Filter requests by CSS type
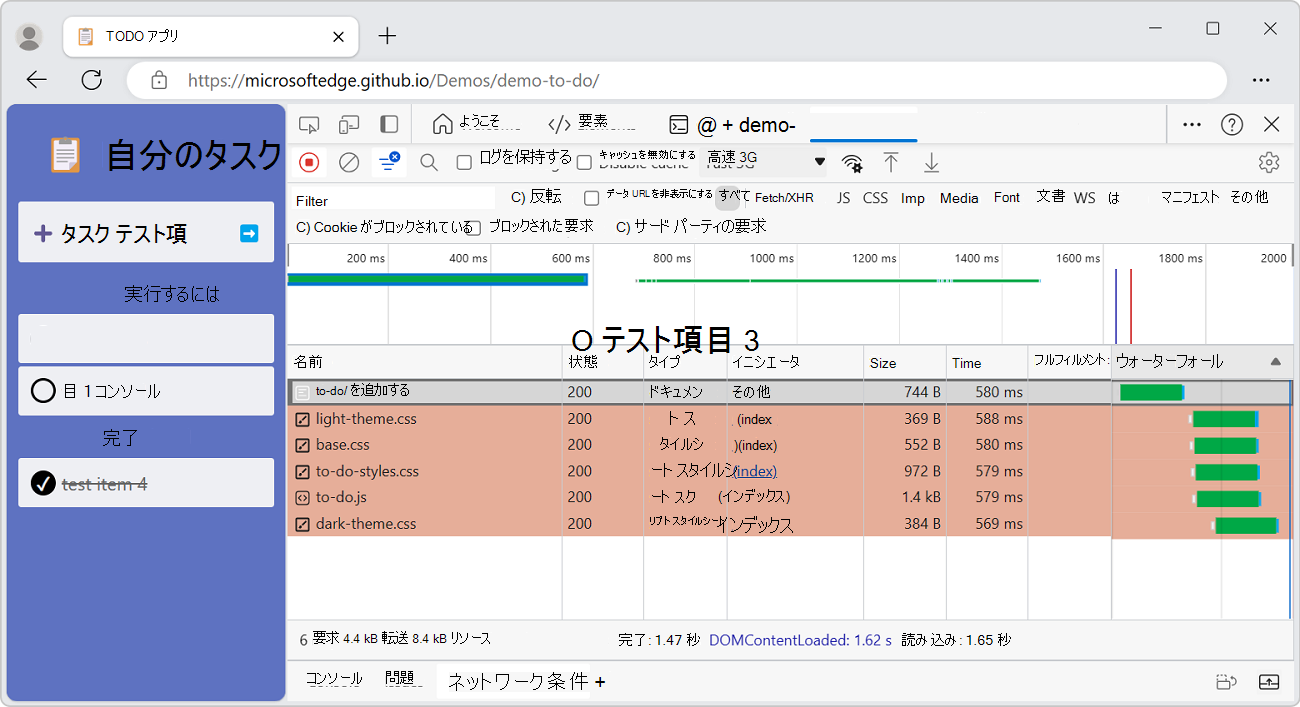Viewport: 1300px width, 707px height. tap(875, 198)
